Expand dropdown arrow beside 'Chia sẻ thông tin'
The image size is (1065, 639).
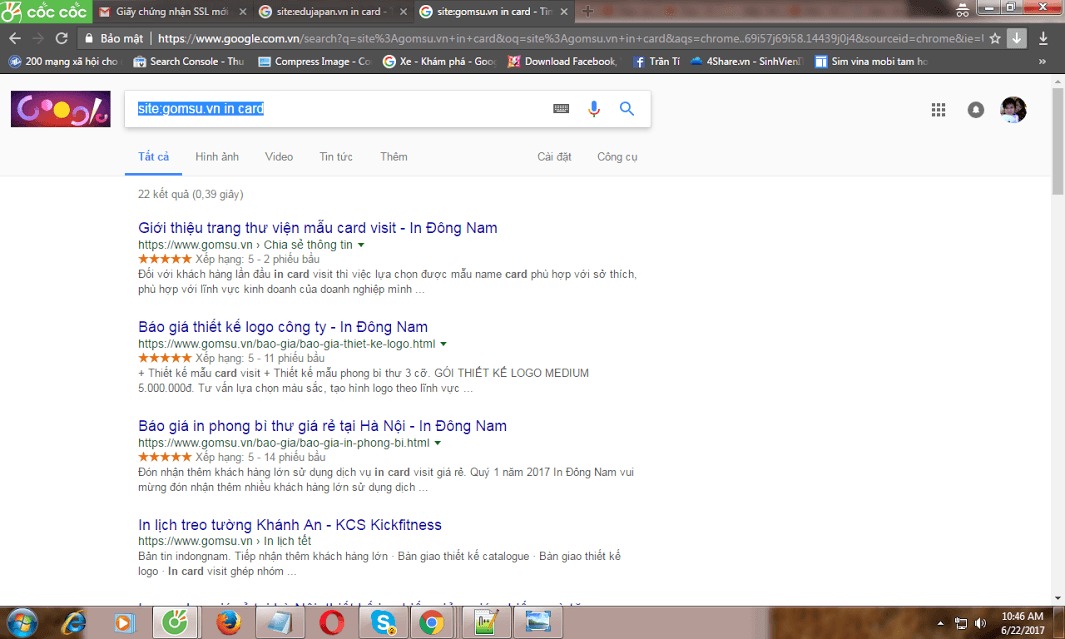[361, 245]
